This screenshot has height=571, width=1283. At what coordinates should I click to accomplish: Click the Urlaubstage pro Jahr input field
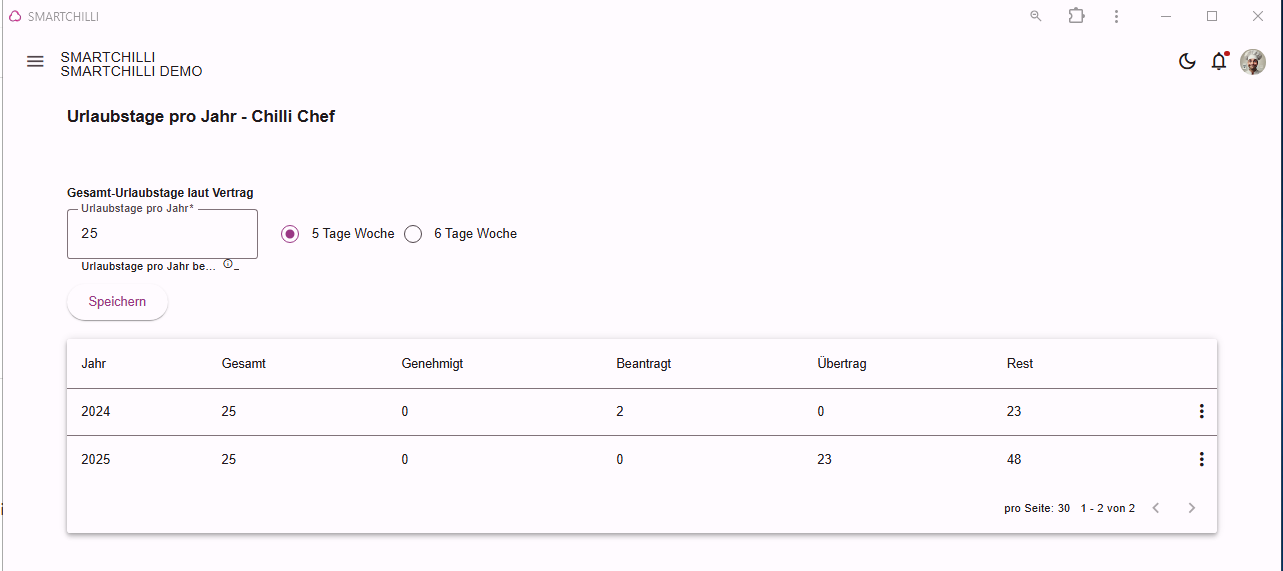tap(162, 234)
